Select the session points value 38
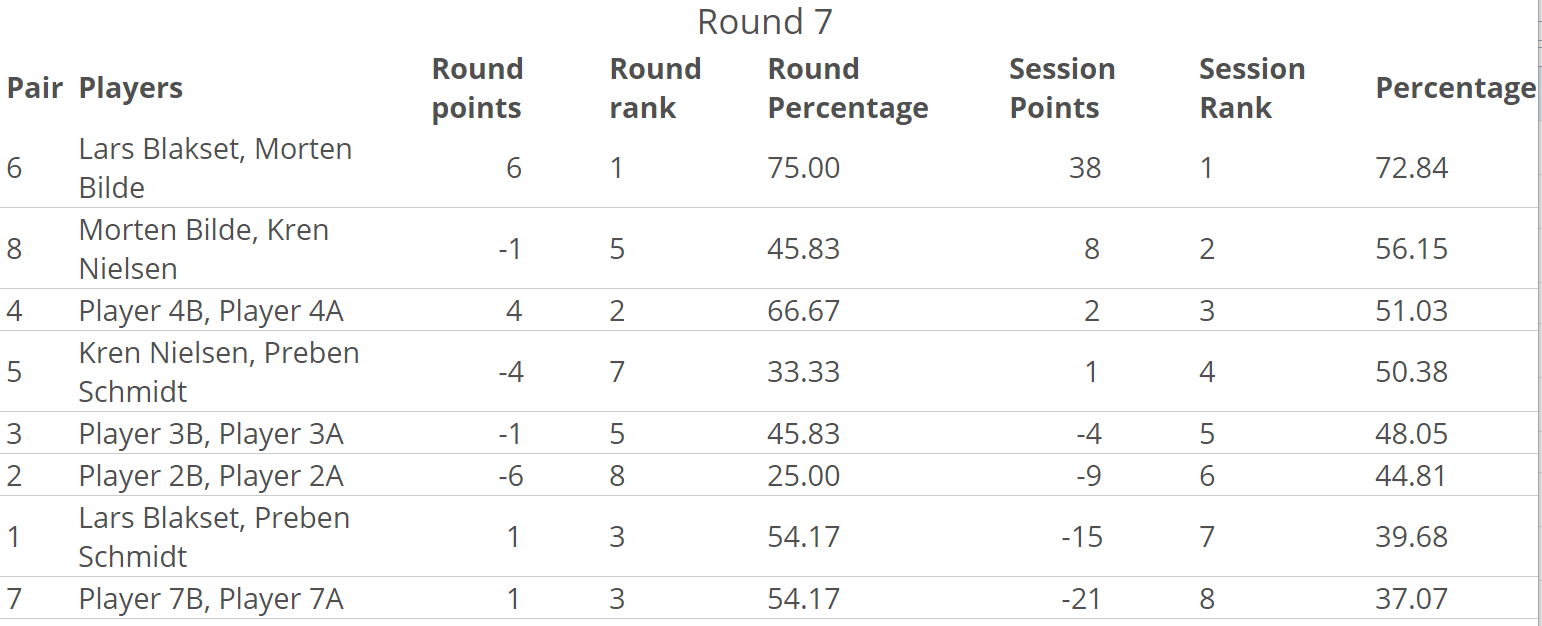 click(1084, 168)
